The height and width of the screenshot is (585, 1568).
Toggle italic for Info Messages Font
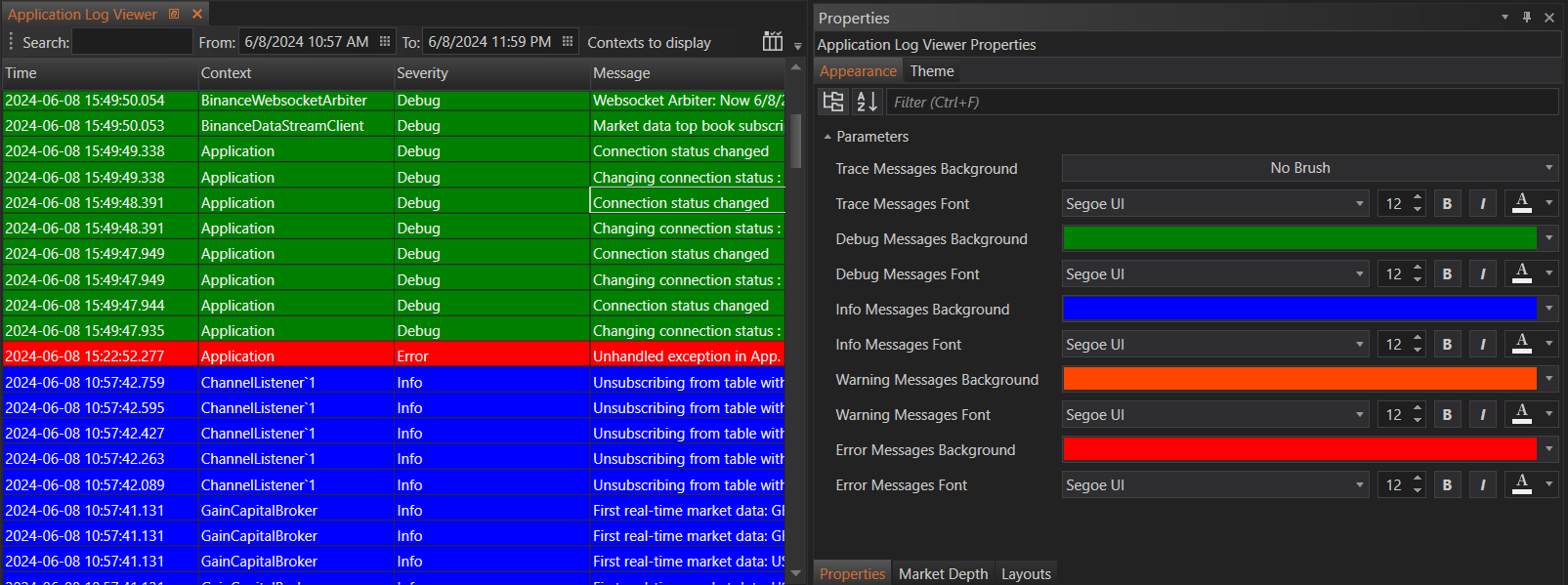(1482, 345)
